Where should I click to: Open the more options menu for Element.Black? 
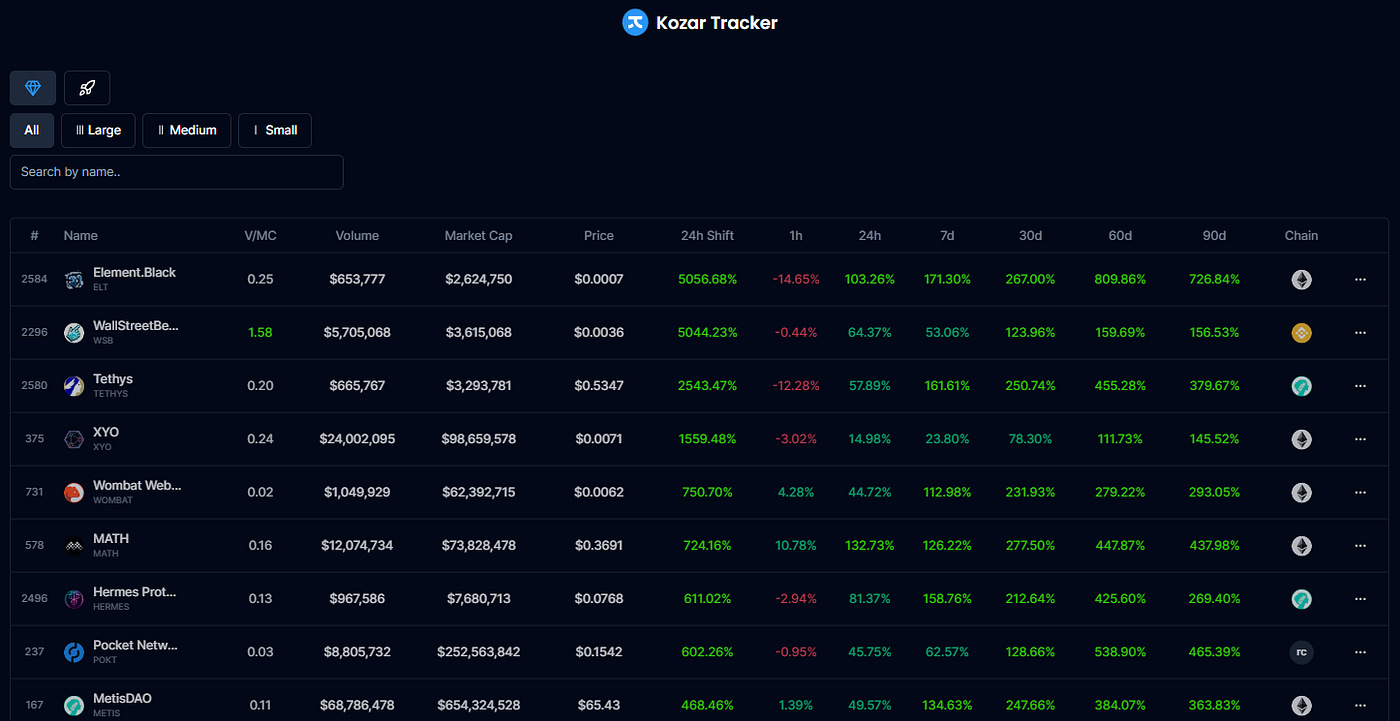pyautogui.click(x=1360, y=280)
